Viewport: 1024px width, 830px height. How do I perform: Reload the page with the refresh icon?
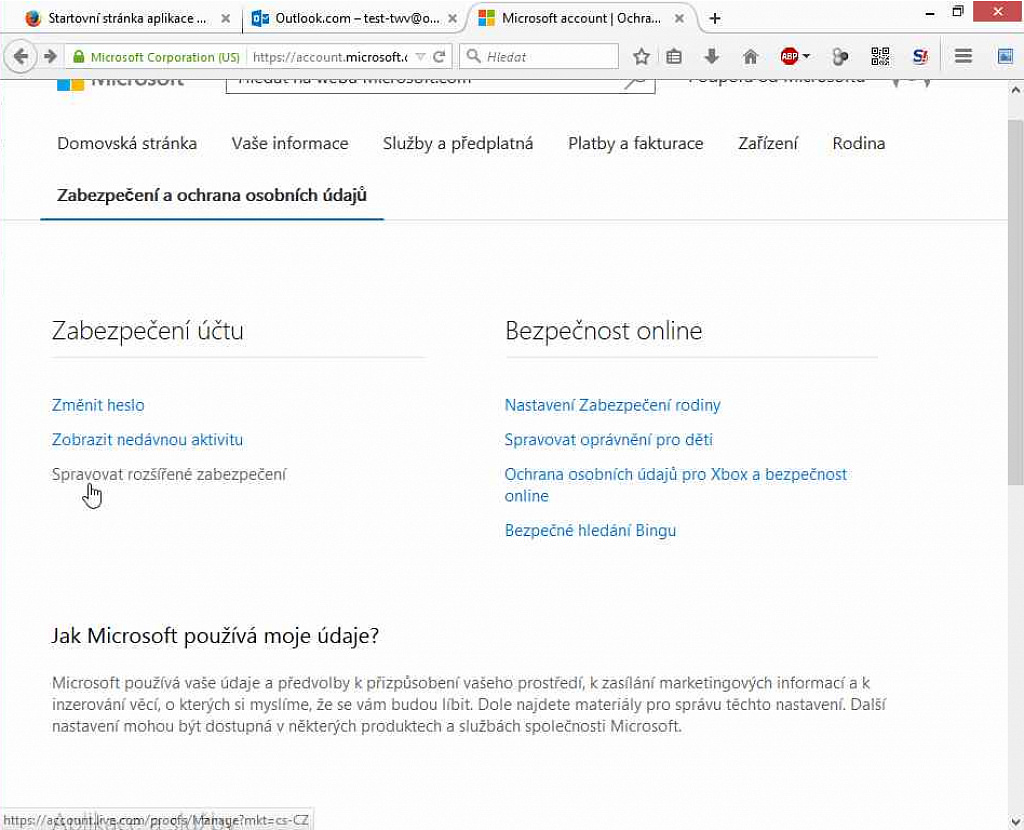(439, 57)
